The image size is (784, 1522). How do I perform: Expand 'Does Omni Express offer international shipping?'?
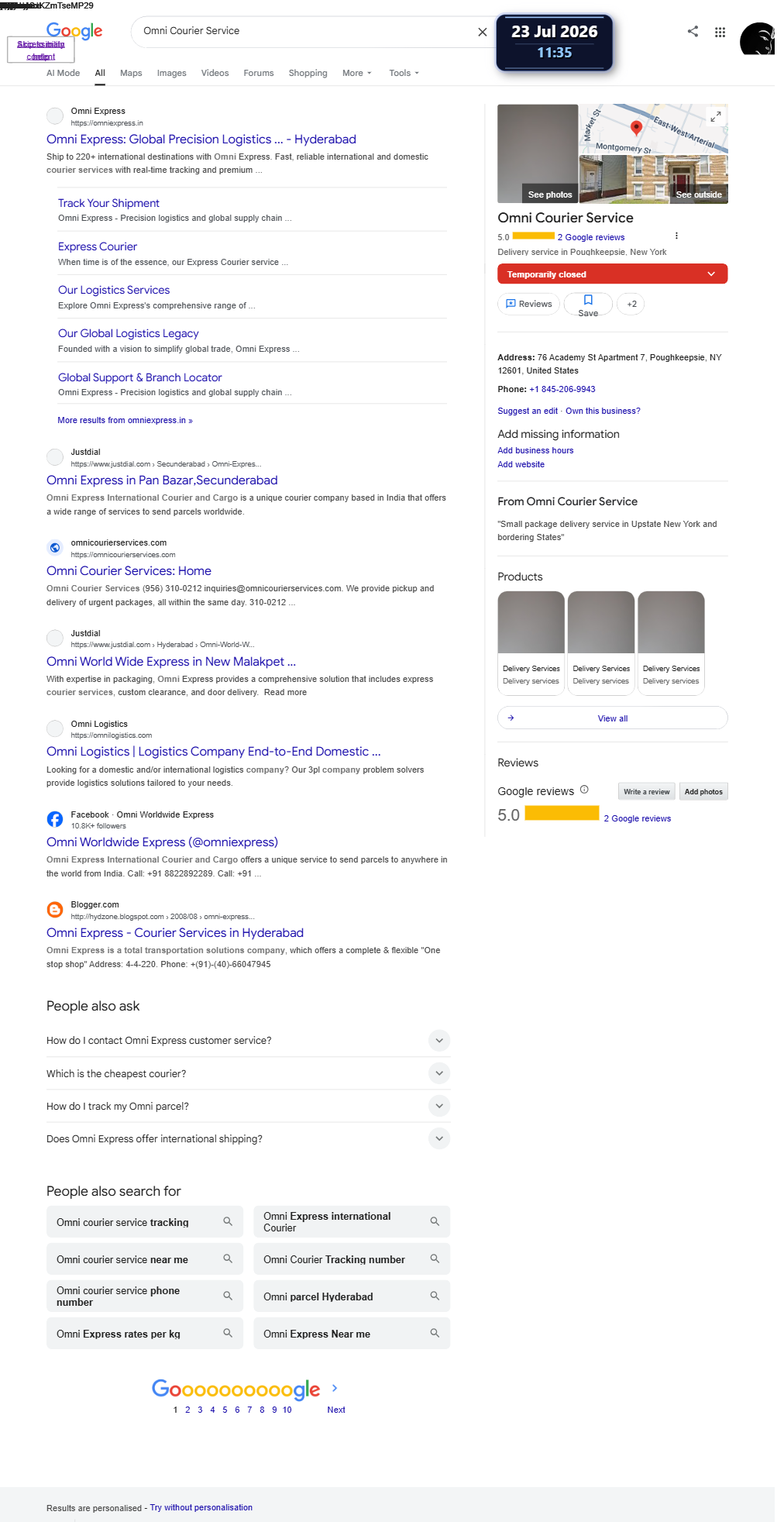click(439, 1138)
